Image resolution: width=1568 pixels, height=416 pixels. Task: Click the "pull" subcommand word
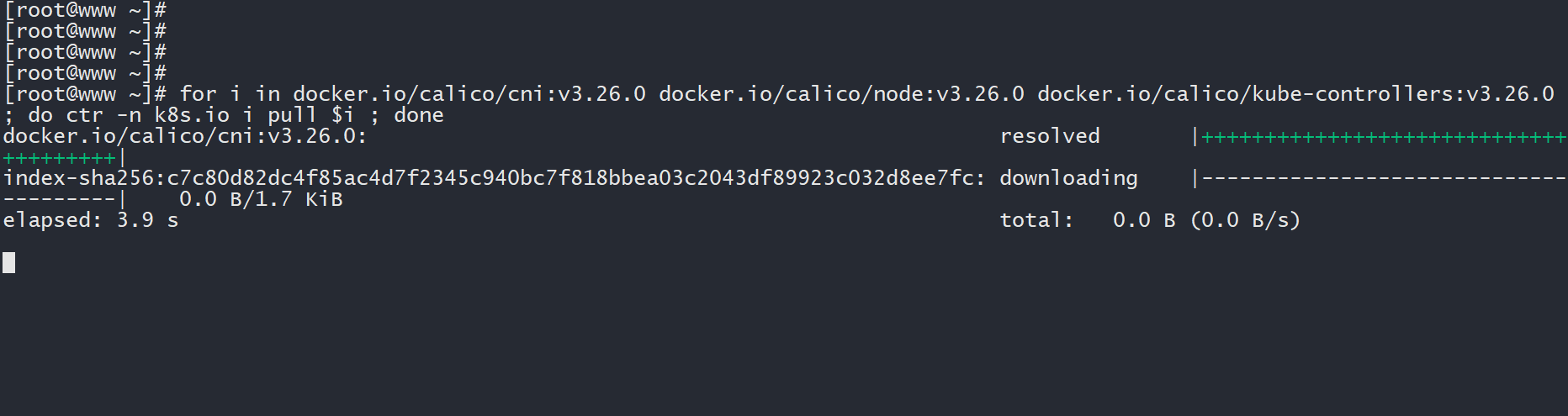(x=292, y=115)
